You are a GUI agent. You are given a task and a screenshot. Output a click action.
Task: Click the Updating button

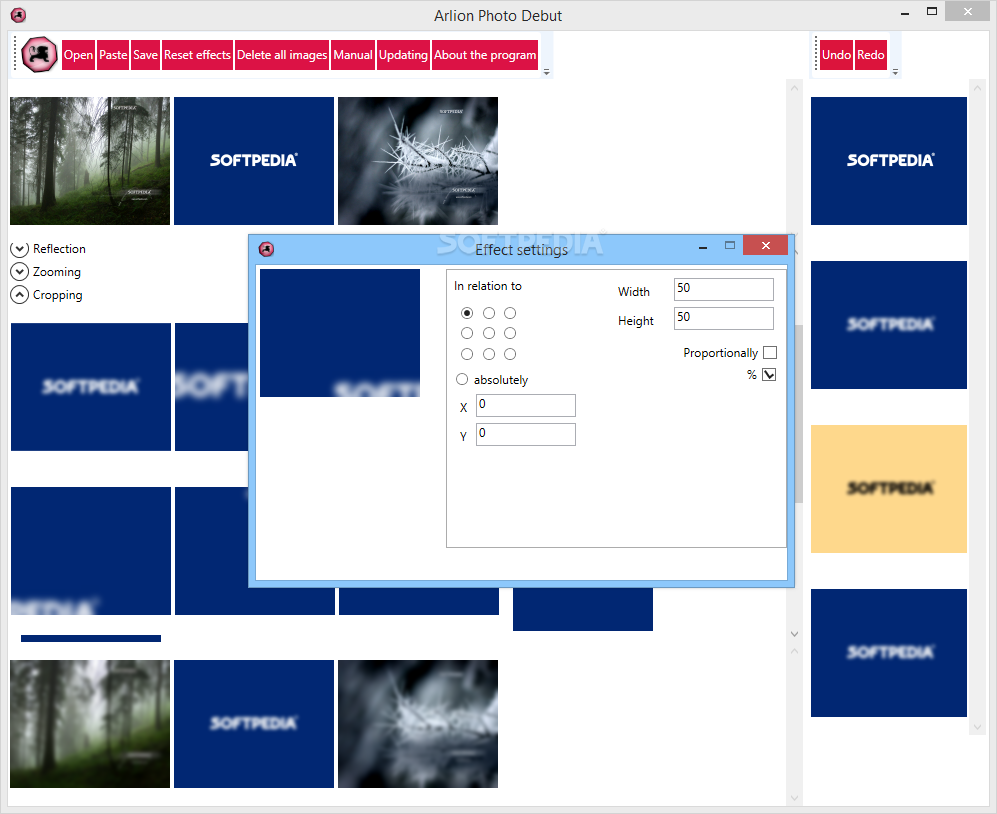point(403,55)
